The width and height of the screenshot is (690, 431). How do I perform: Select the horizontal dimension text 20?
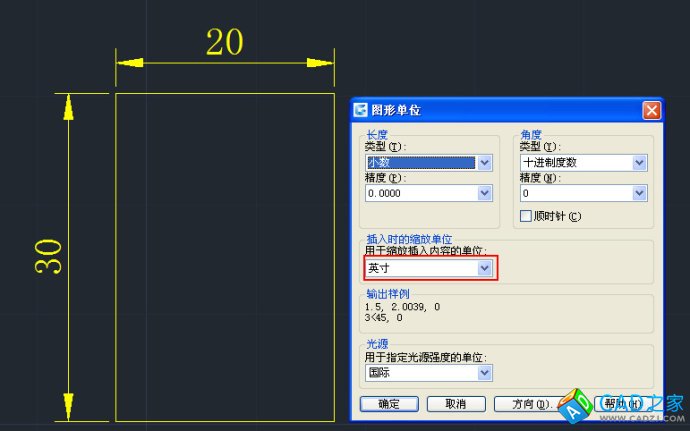224,42
